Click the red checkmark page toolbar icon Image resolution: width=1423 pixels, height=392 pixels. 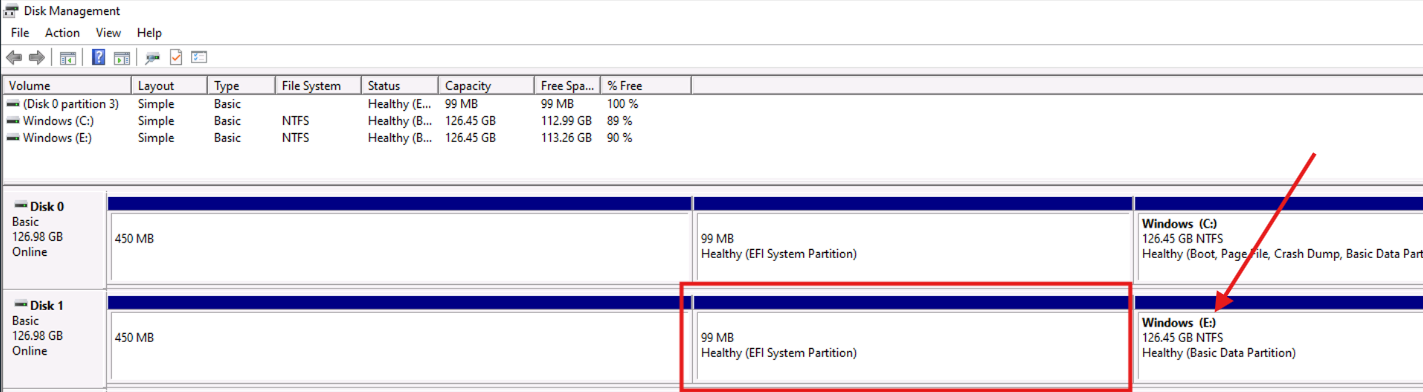(176, 58)
